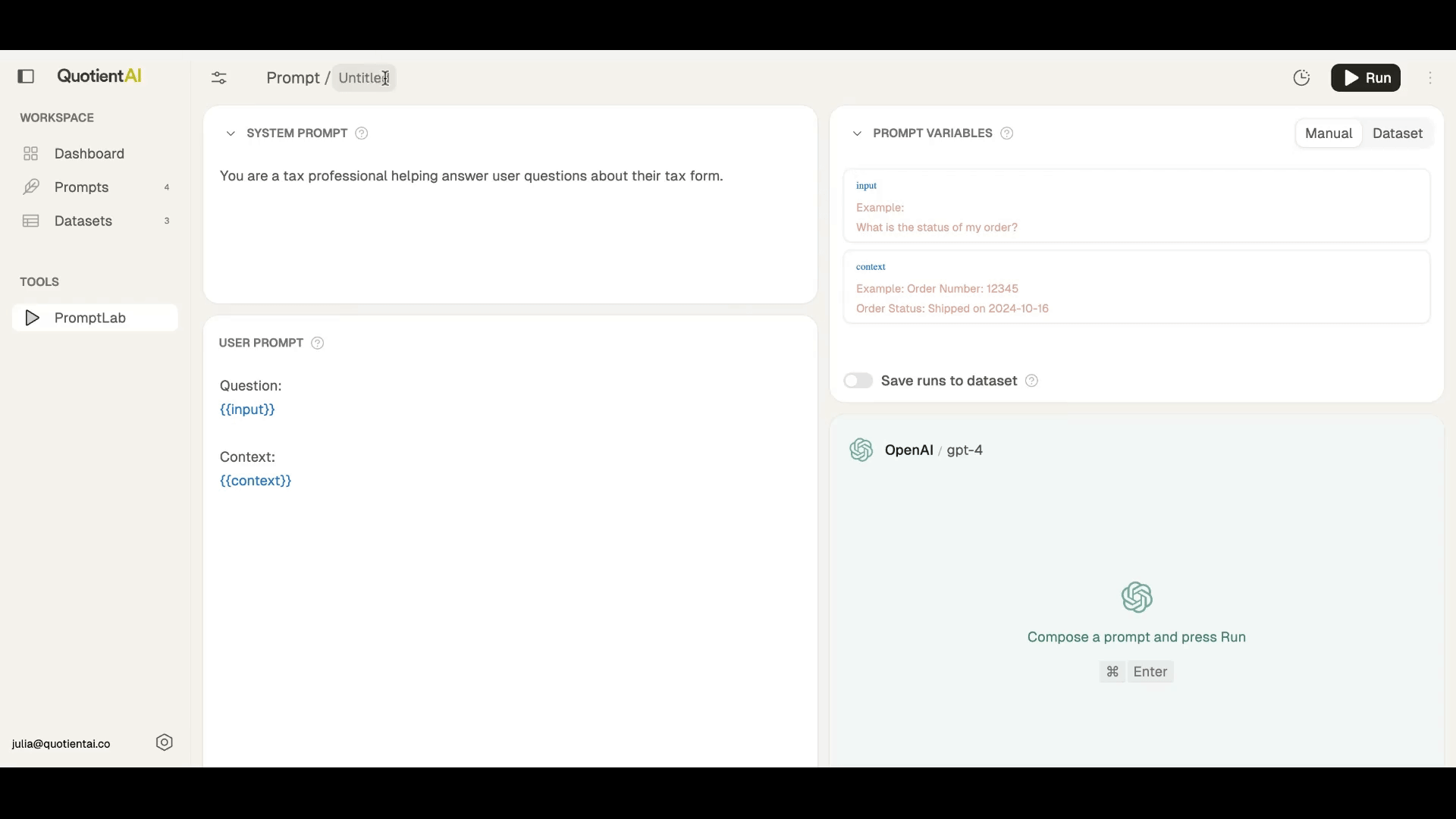Click the Context: label in user prompt
The width and height of the screenshot is (1456, 819).
(x=248, y=458)
